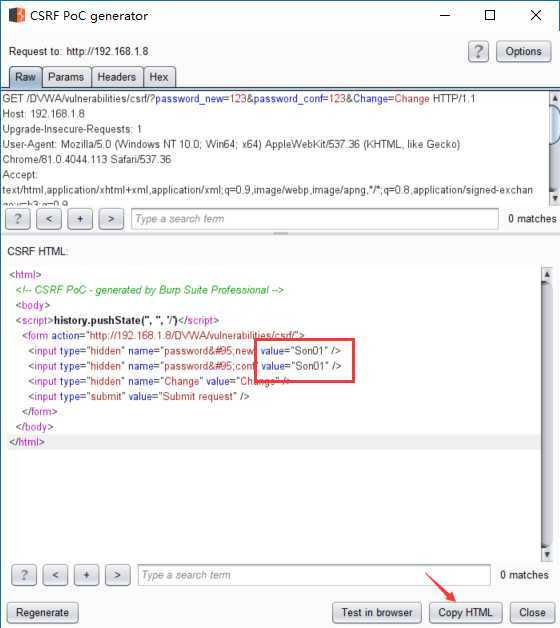Click the plus button in request search bar
This screenshot has height=628, width=560.
(x=80, y=219)
